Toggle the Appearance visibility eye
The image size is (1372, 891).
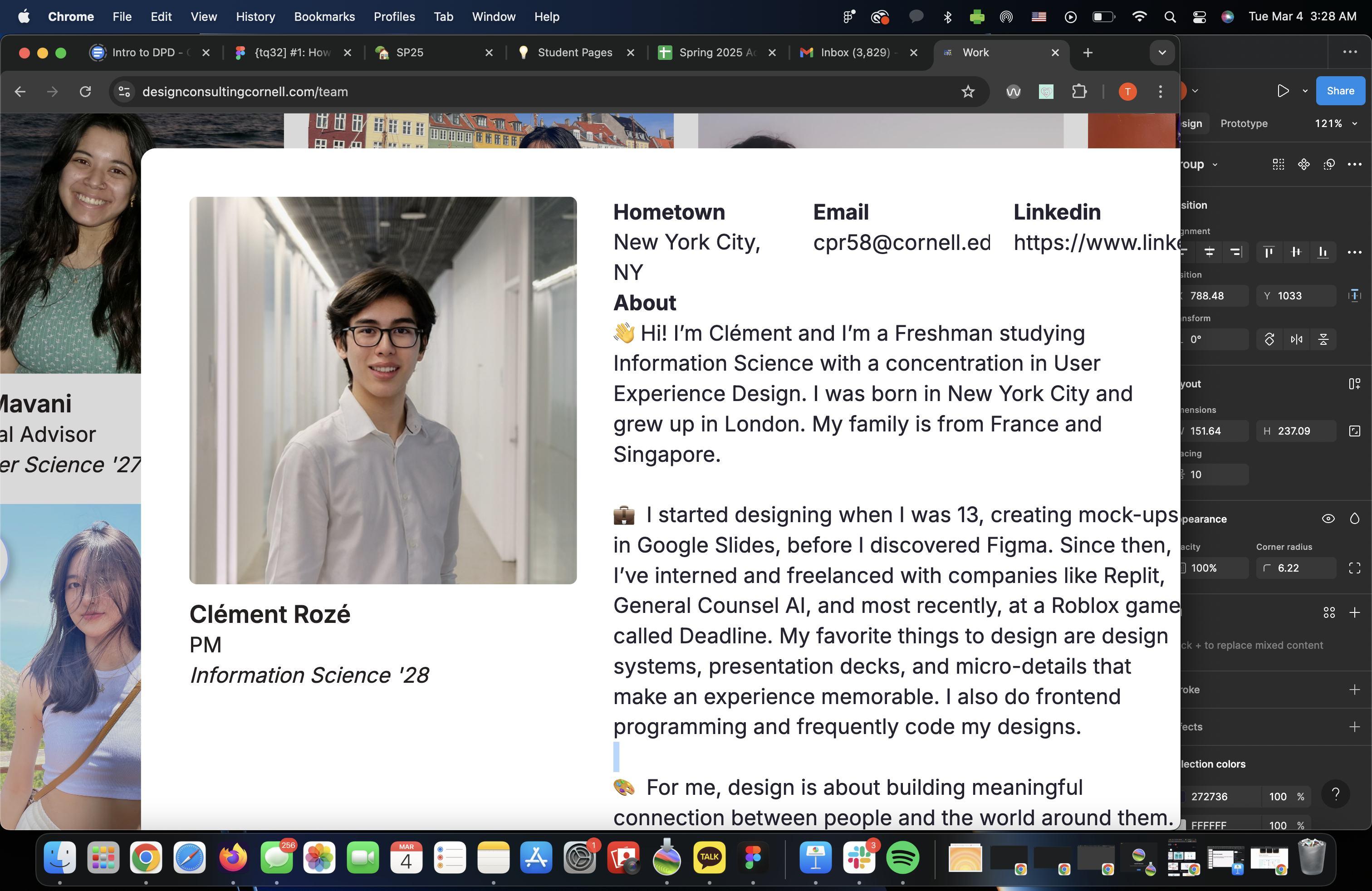click(1328, 519)
